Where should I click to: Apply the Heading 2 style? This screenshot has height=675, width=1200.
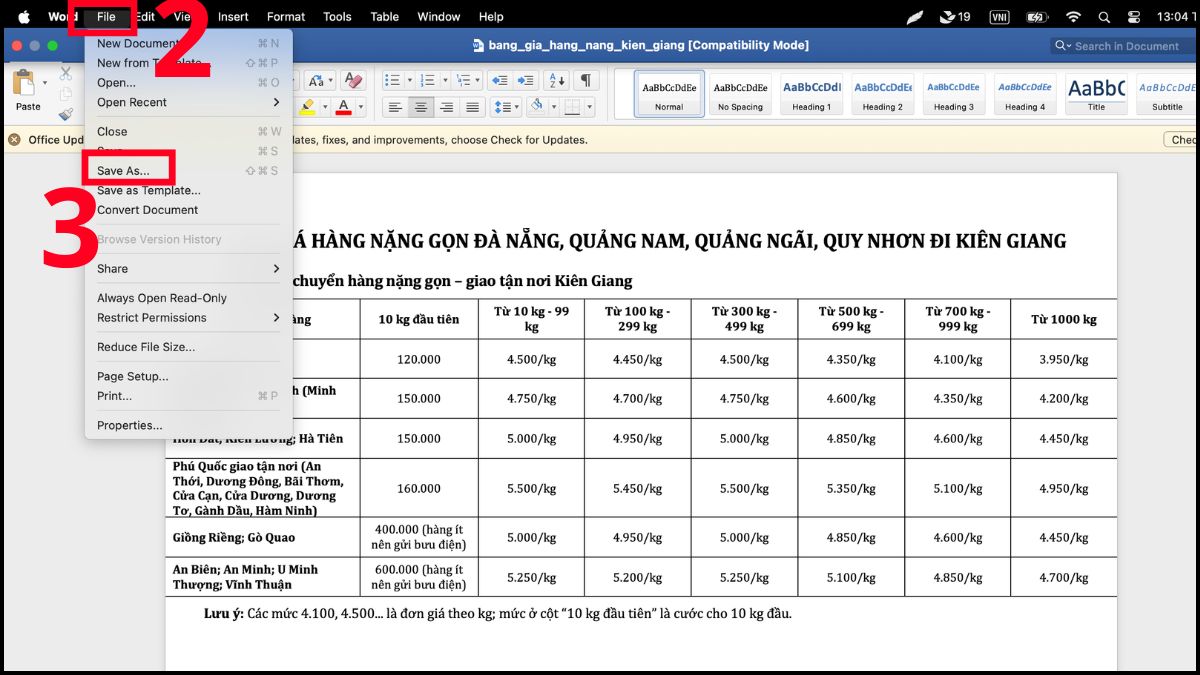pos(882,93)
